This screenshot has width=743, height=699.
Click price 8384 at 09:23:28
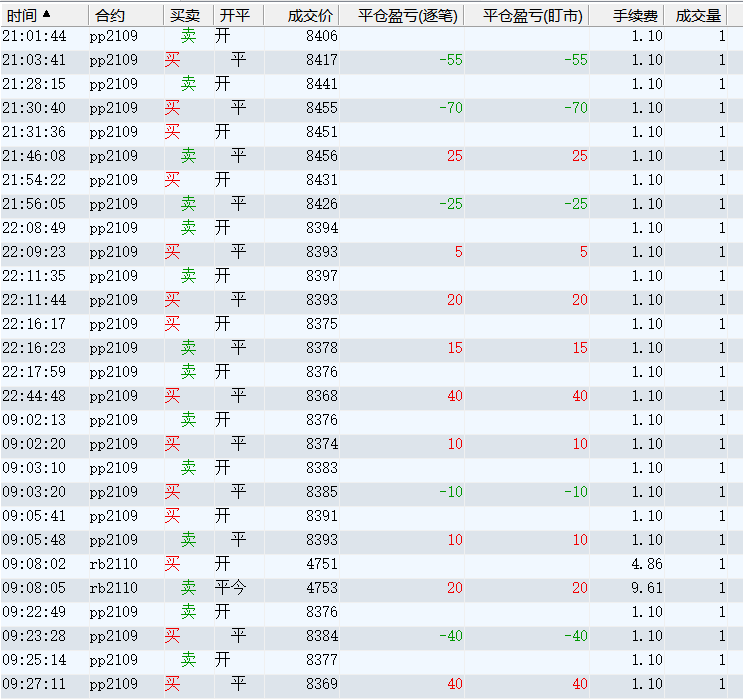pos(322,636)
